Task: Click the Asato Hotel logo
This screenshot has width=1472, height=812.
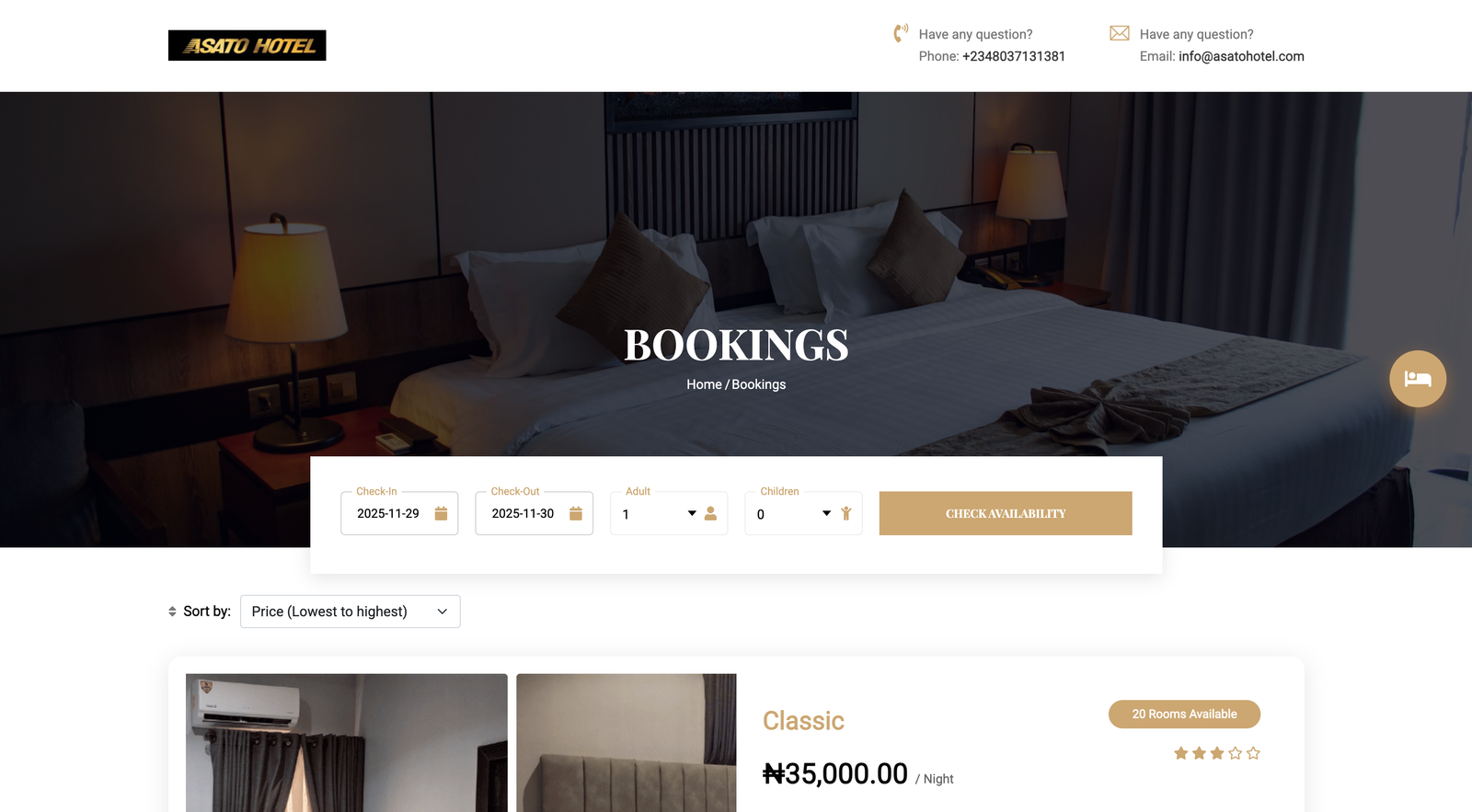Action: point(247,45)
